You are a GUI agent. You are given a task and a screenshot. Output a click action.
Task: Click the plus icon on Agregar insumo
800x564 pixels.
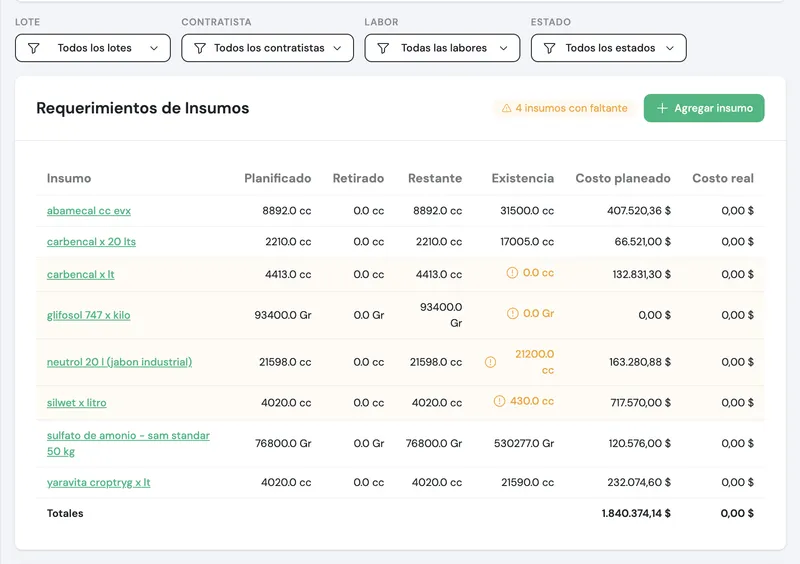662,108
